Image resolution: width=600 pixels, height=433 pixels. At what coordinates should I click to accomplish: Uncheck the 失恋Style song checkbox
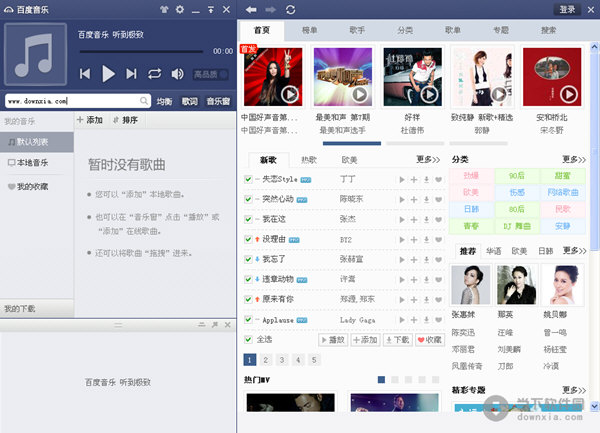click(x=248, y=179)
